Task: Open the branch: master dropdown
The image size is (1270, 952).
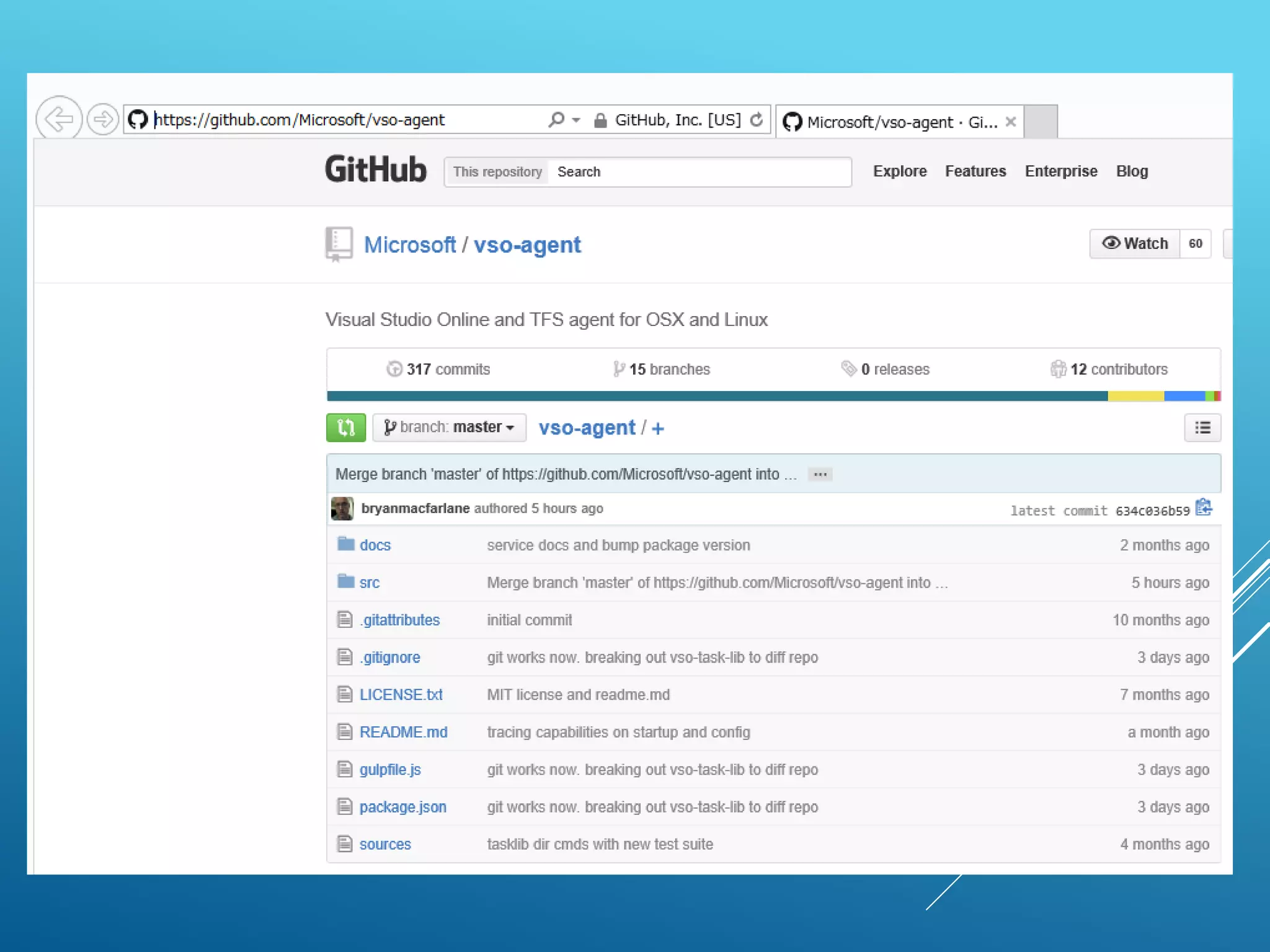Action: click(449, 428)
